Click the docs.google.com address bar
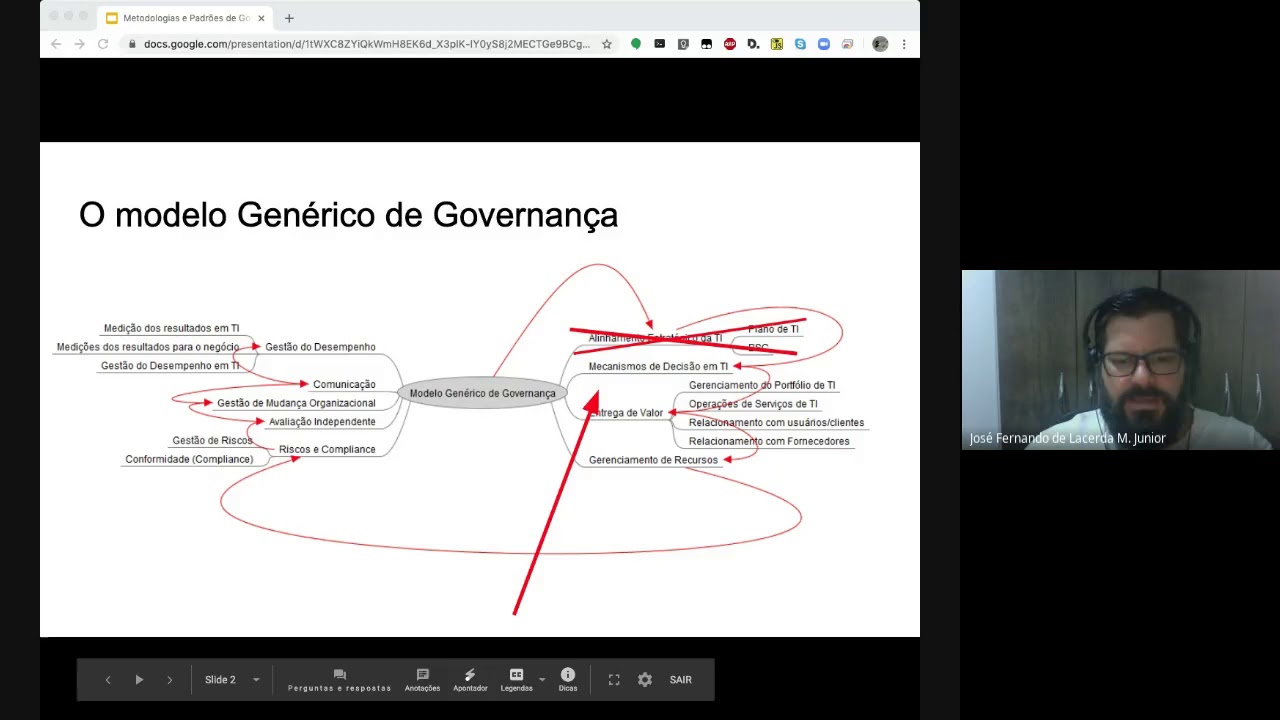The width and height of the screenshot is (1280, 720). click(x=367, y=44)
